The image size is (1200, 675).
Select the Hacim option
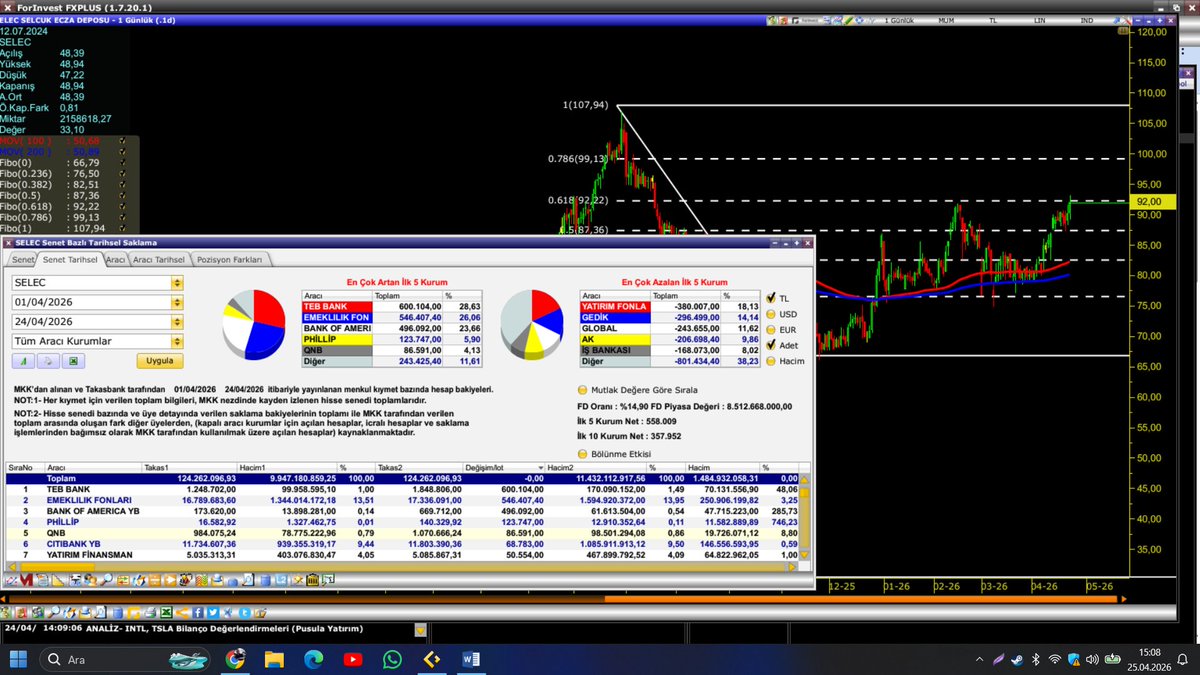click(x=771, y=360)
